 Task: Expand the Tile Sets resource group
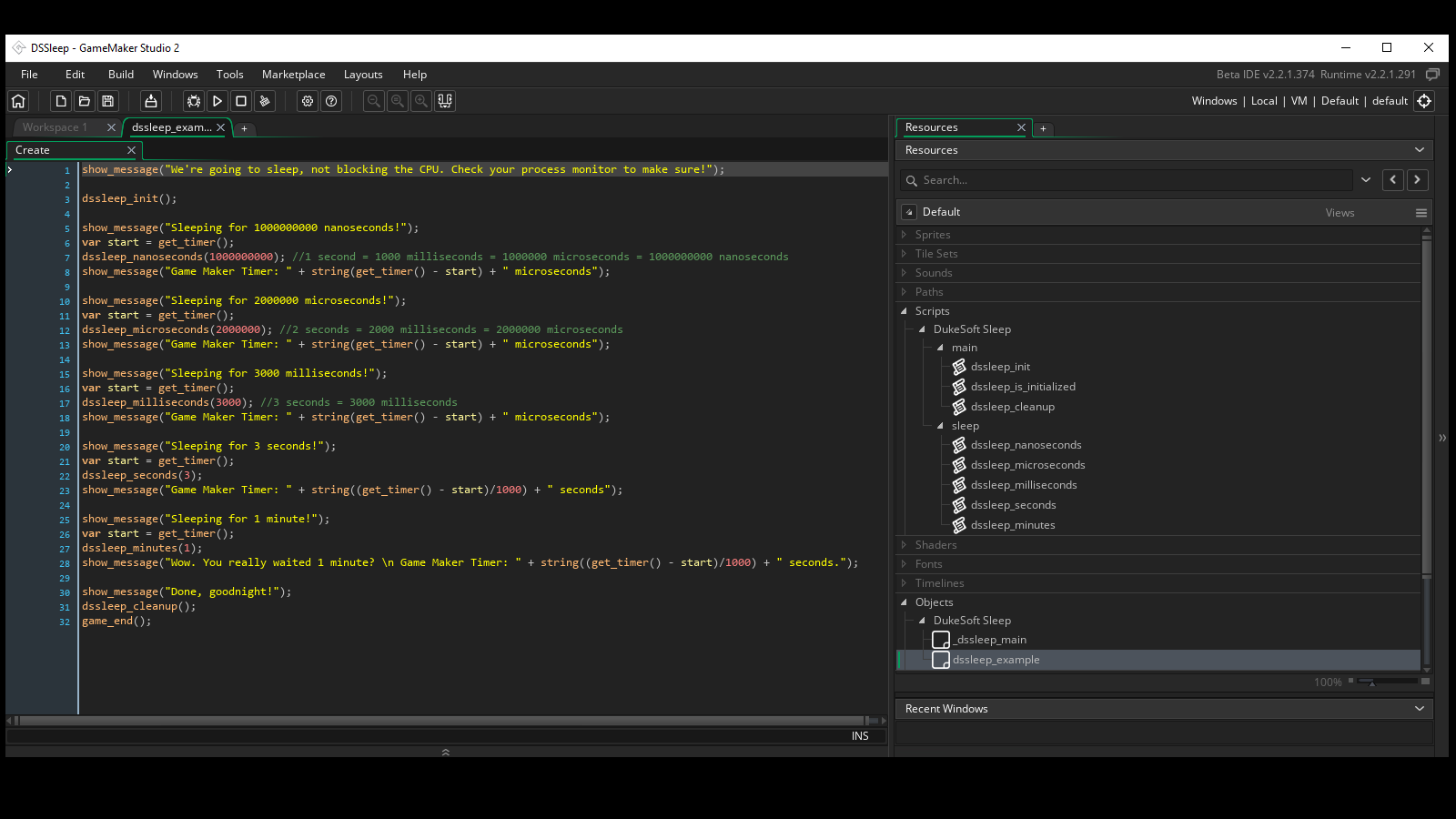(x=904, y=254)
